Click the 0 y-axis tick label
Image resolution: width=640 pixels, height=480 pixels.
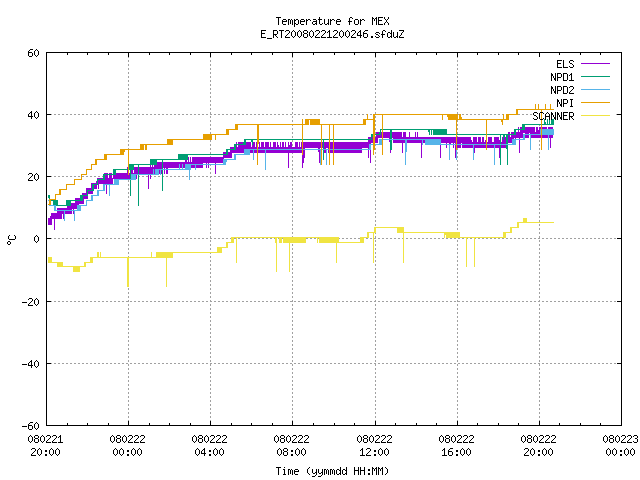pyautogui.click(x=36, y=239)
